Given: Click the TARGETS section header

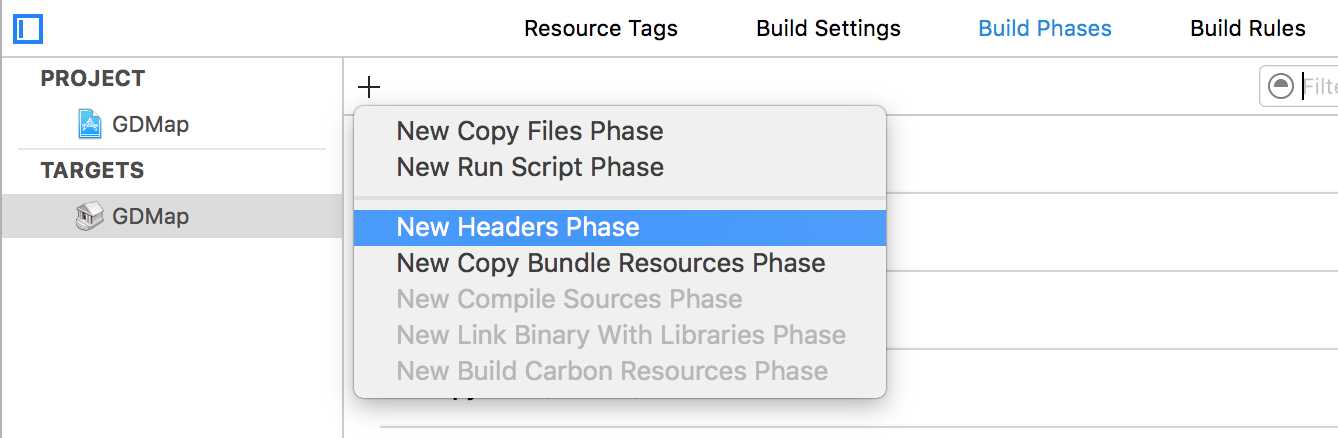Looking at the screenshot, I should point(92,170).
